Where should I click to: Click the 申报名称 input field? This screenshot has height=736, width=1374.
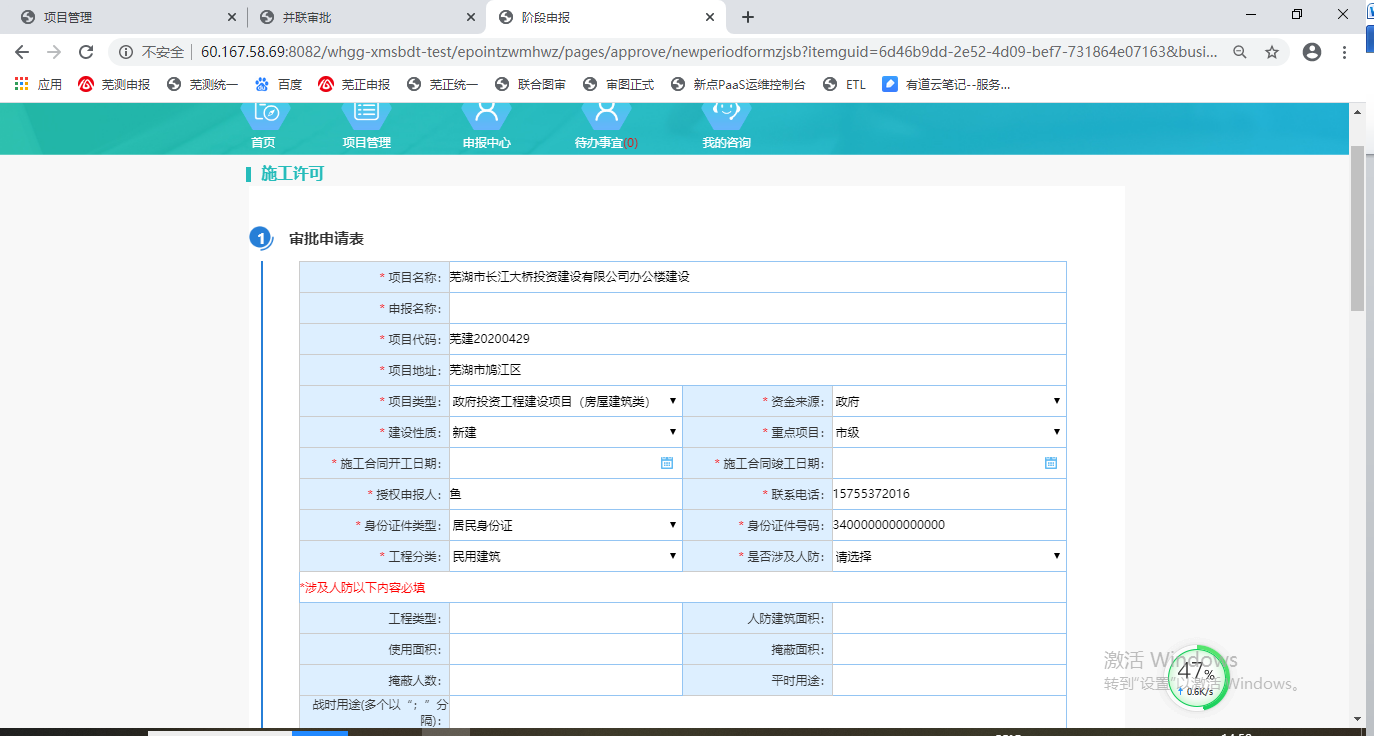(757, 308)
